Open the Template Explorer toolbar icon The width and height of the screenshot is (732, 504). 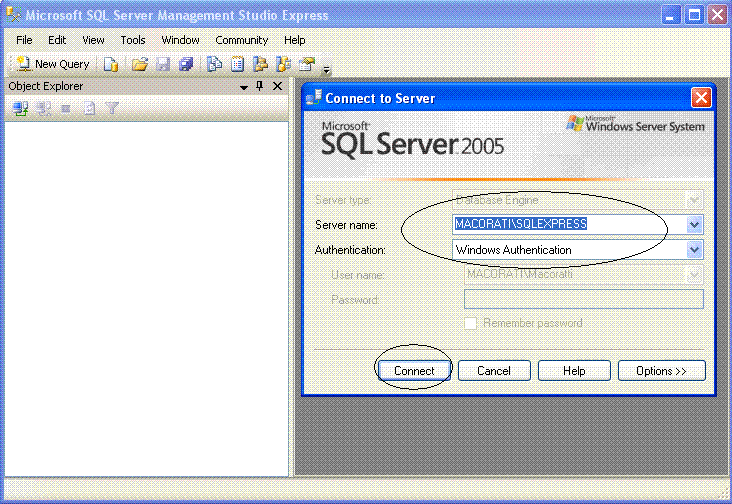click(x=283, y=64)
